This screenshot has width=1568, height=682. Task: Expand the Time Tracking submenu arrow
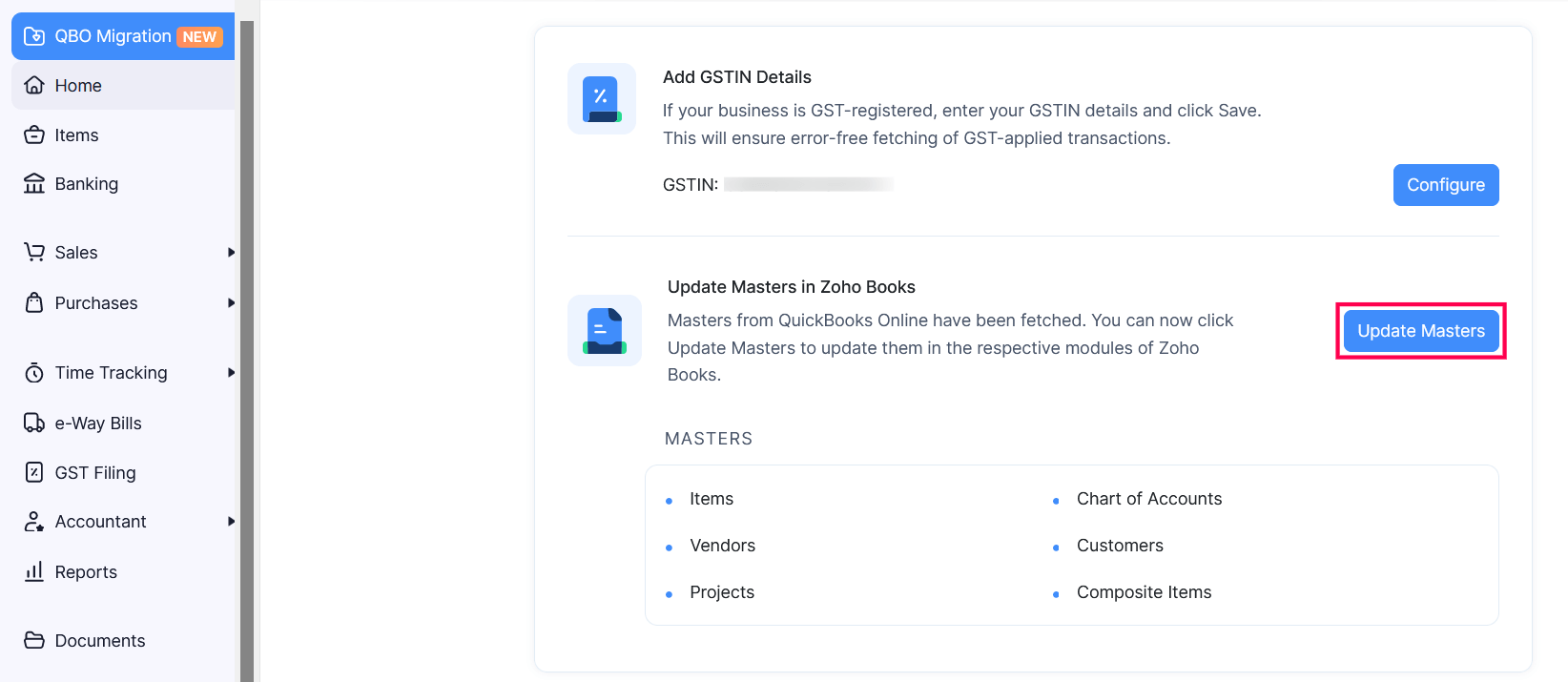231,372
